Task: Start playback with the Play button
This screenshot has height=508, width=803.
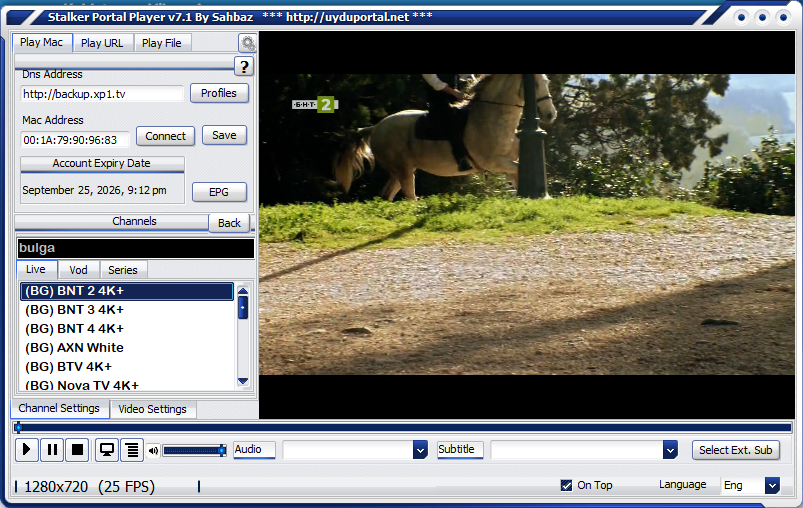Action: tap(27, 450)
